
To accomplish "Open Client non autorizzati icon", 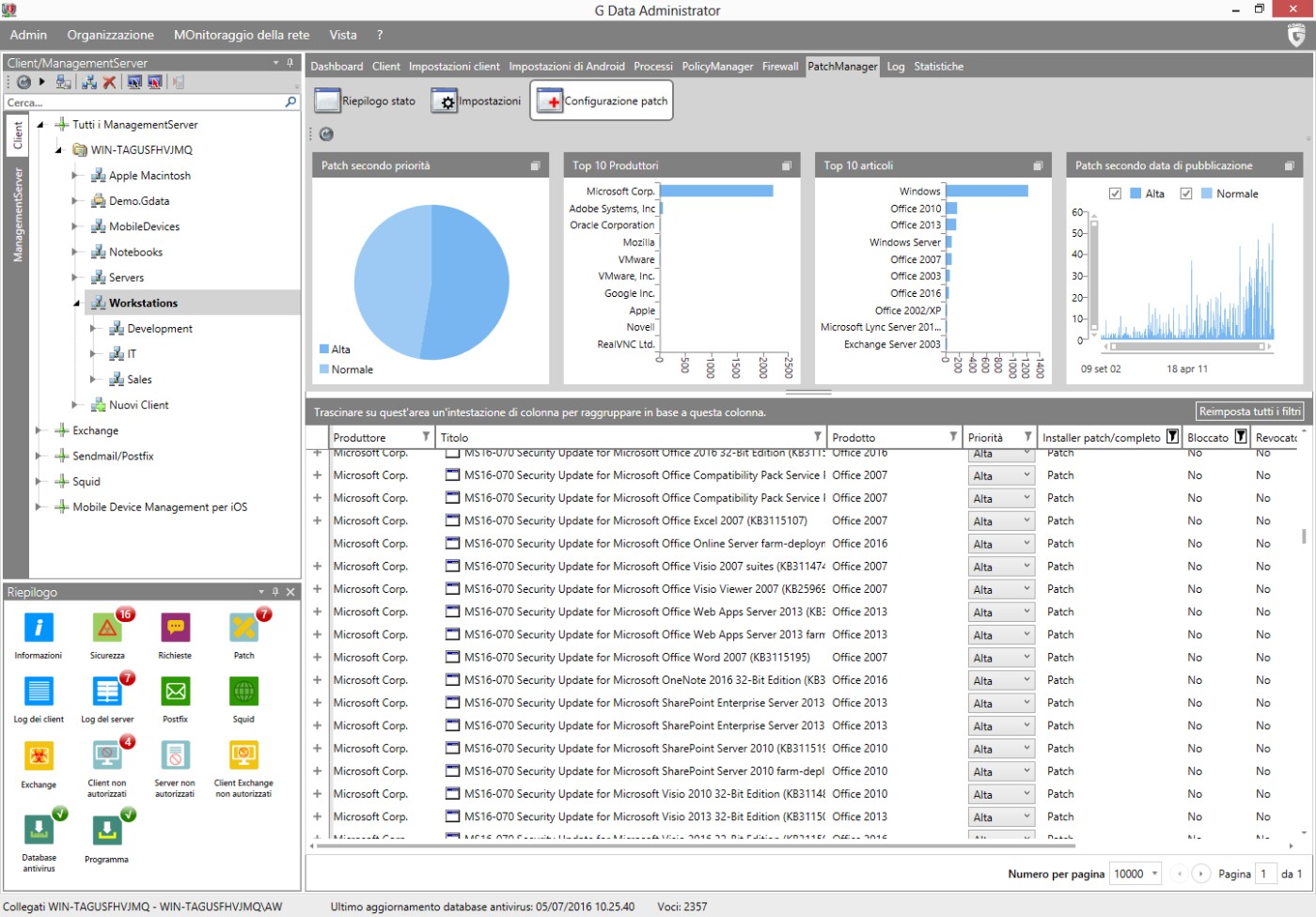I will coord(107,755).
